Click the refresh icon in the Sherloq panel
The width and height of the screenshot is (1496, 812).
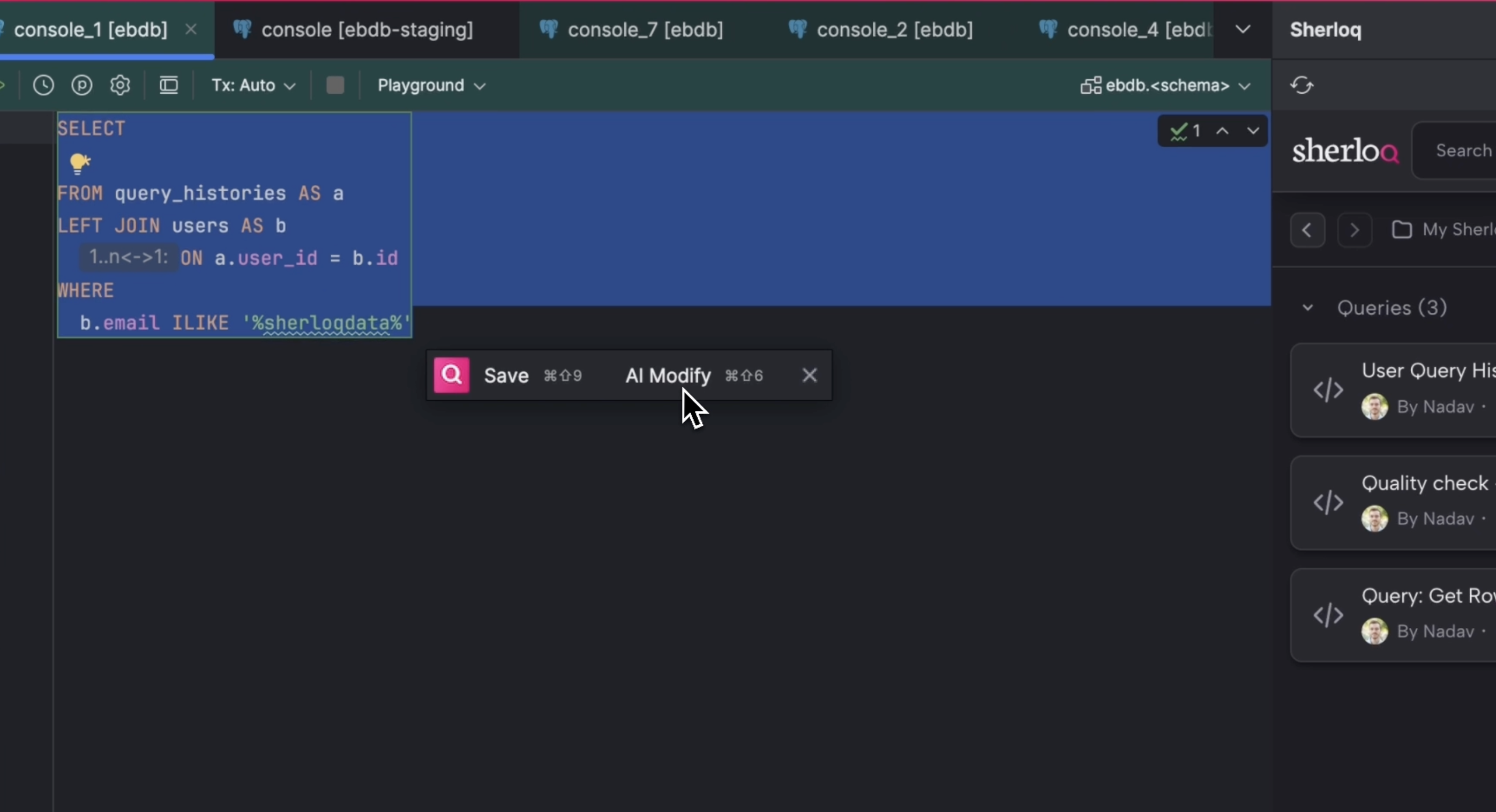(x=1301, y=85)
